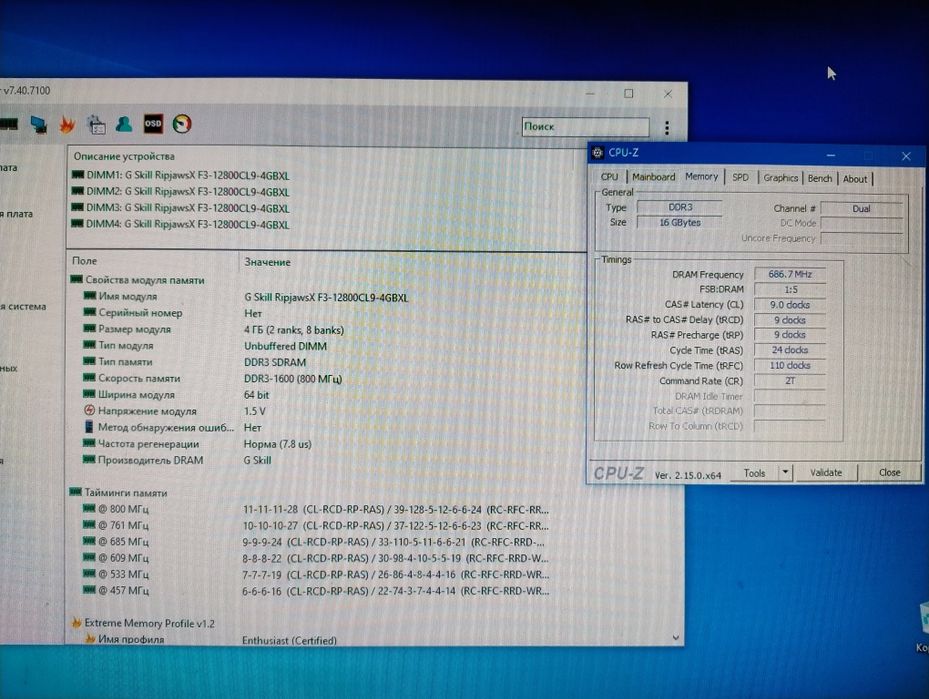Click the Тайминги памяти group heading
Viewport: 929px width, 699px height.
point(118,492)
